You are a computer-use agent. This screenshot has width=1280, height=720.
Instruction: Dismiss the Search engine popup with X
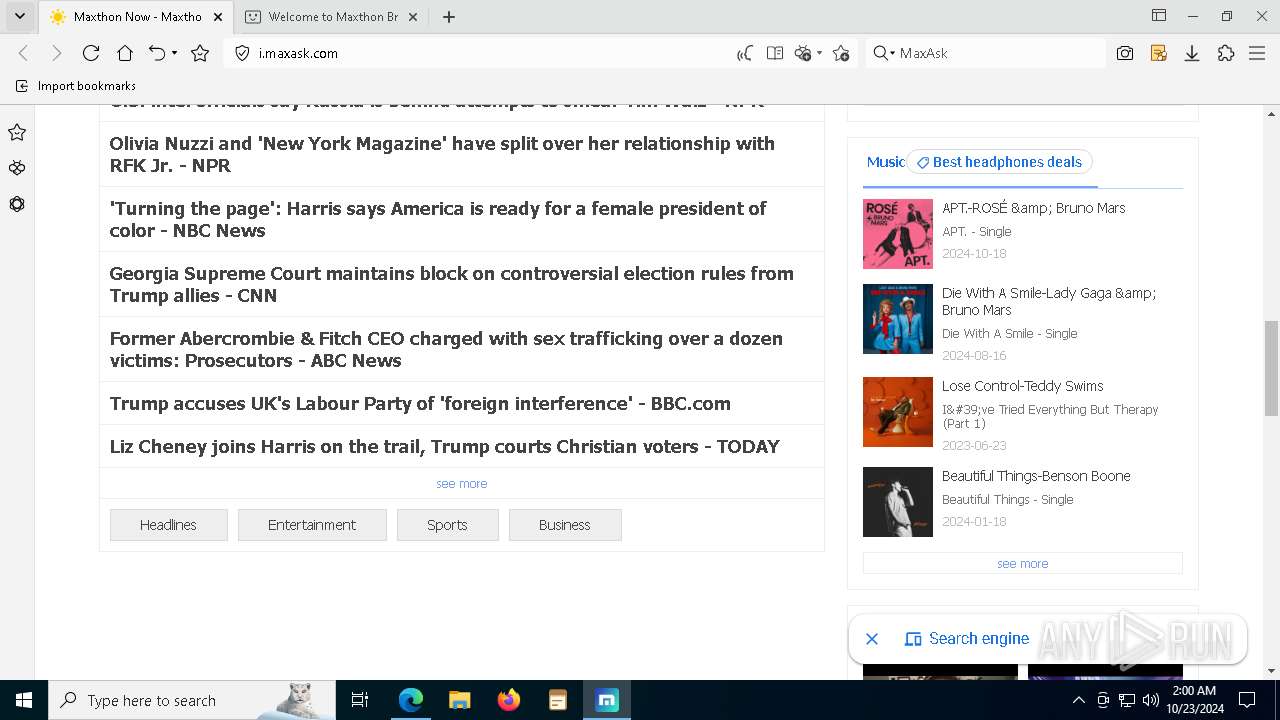pos(872,639)
